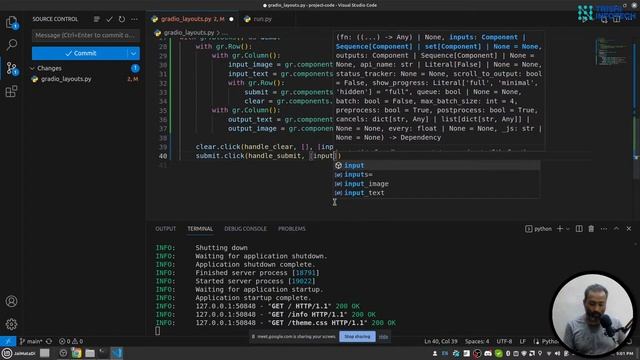Viewport: 640px width, 360px height.
Task: Click the blue Commit button
Action: point(80,53)
